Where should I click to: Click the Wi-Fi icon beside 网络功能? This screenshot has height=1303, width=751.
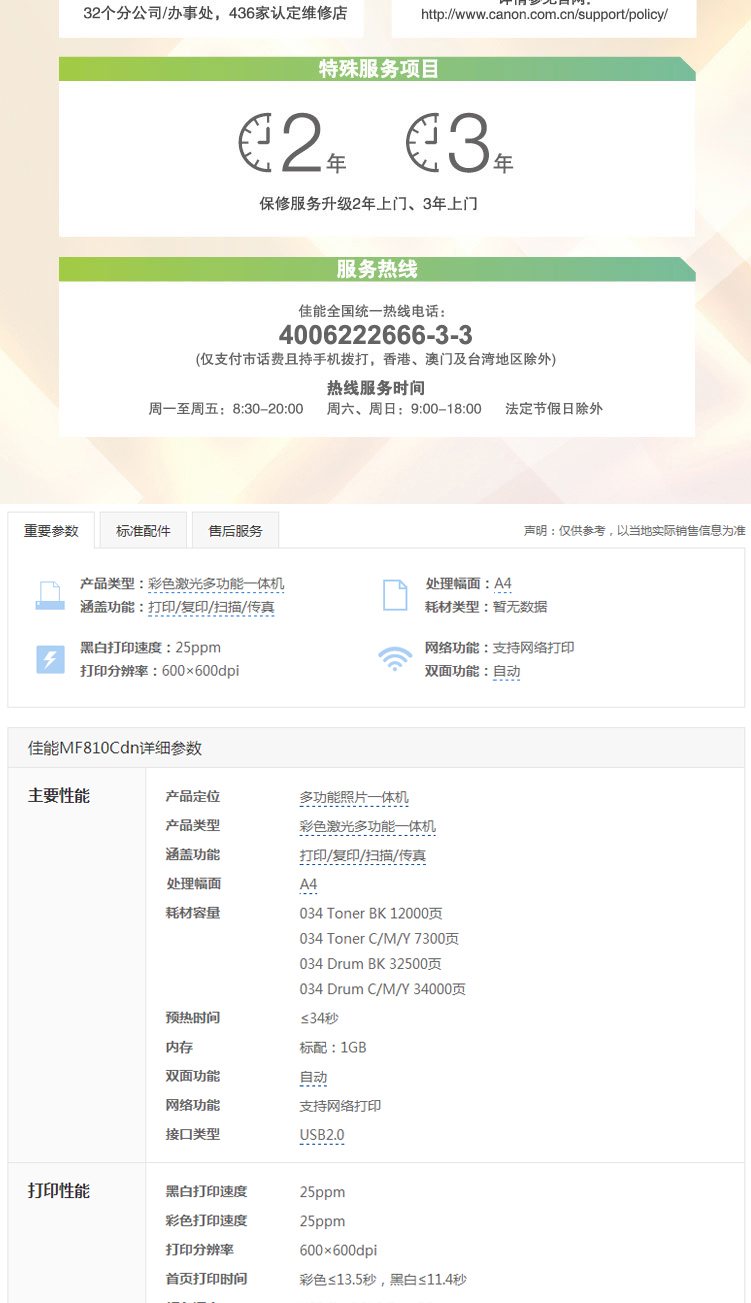pos(395,659)
